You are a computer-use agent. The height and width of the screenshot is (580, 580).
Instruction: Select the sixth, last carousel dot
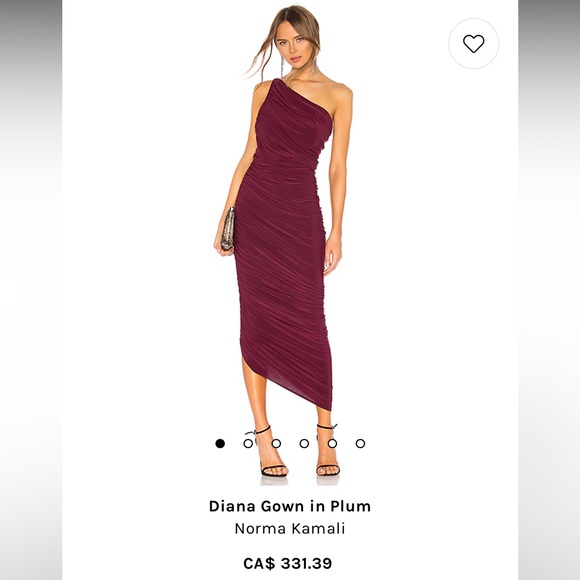(x=361, y=443)
